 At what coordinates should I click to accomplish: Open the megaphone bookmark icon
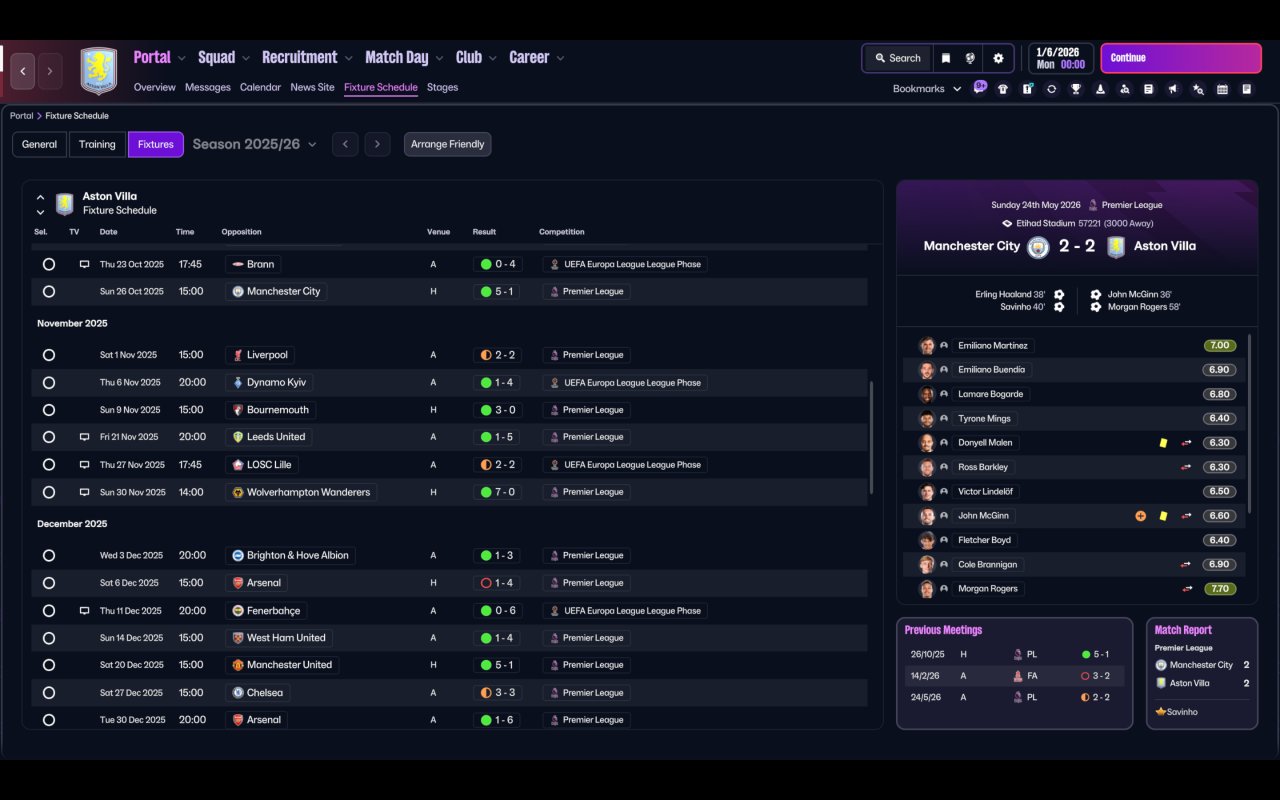1173,89
